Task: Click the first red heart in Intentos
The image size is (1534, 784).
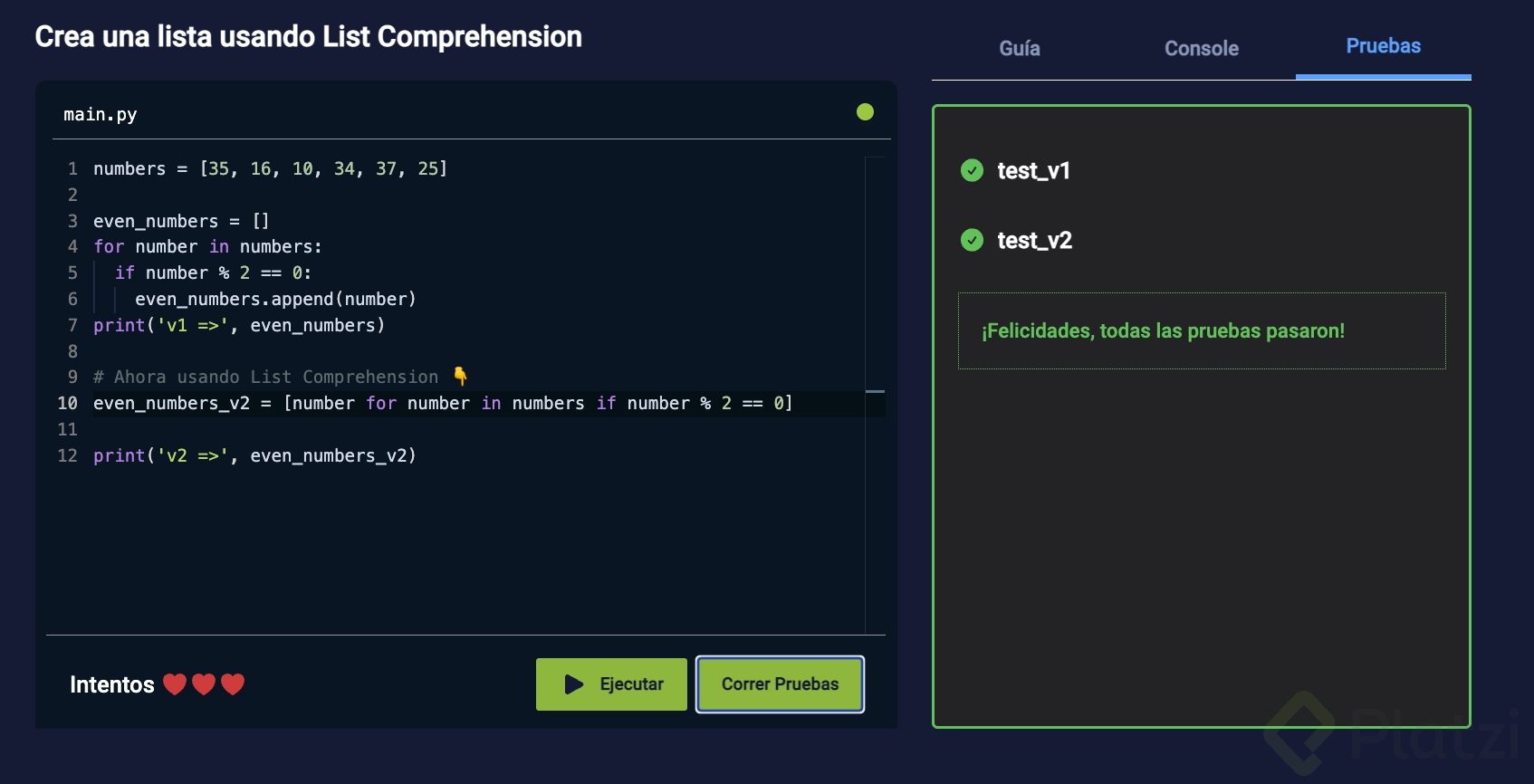Action: coord(175,684)
